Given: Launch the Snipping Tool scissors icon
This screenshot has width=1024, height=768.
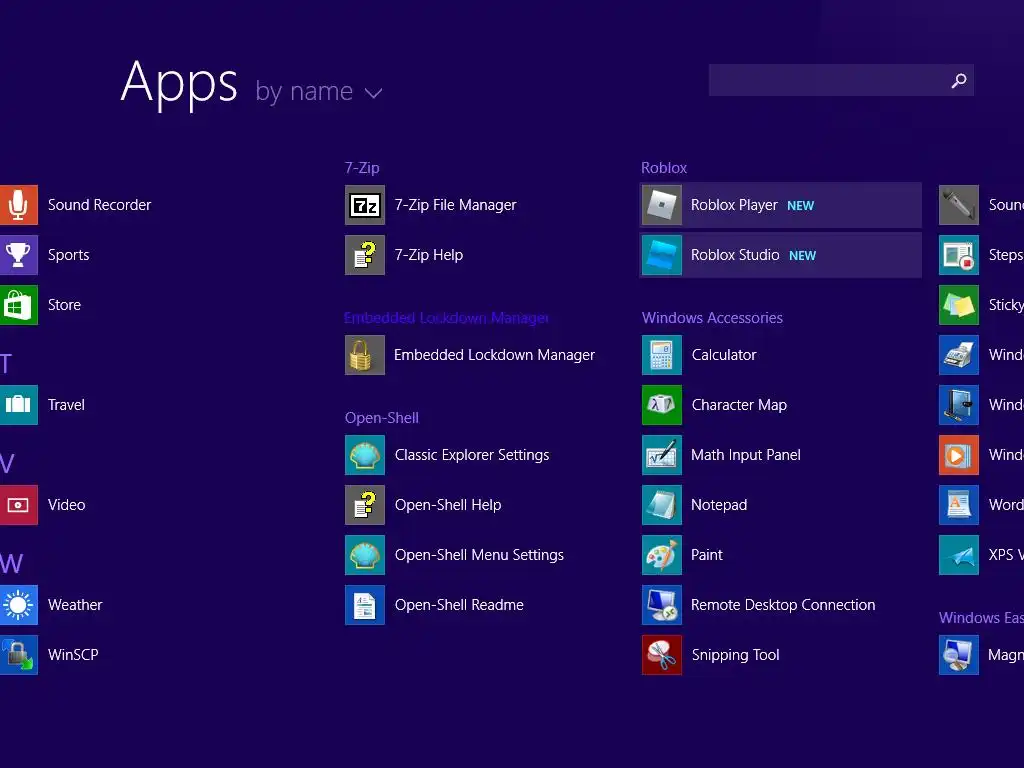Looking at the screenshot, I should click(x=662, y=655).
